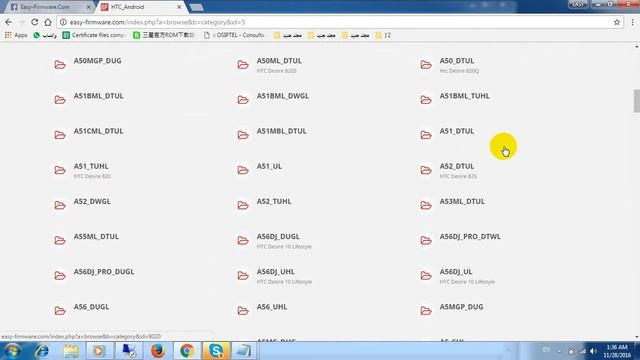Click the volume icon in system tray
The image size is (640, 360).
tap(593, 351)
